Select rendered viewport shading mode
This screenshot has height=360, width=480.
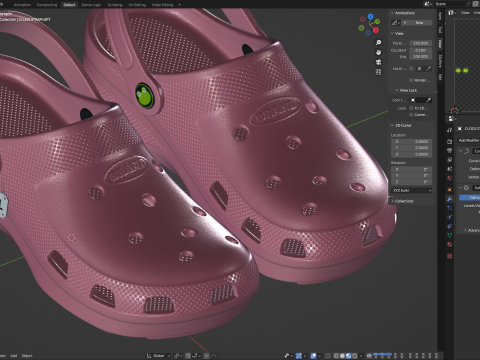click(355, 356)
